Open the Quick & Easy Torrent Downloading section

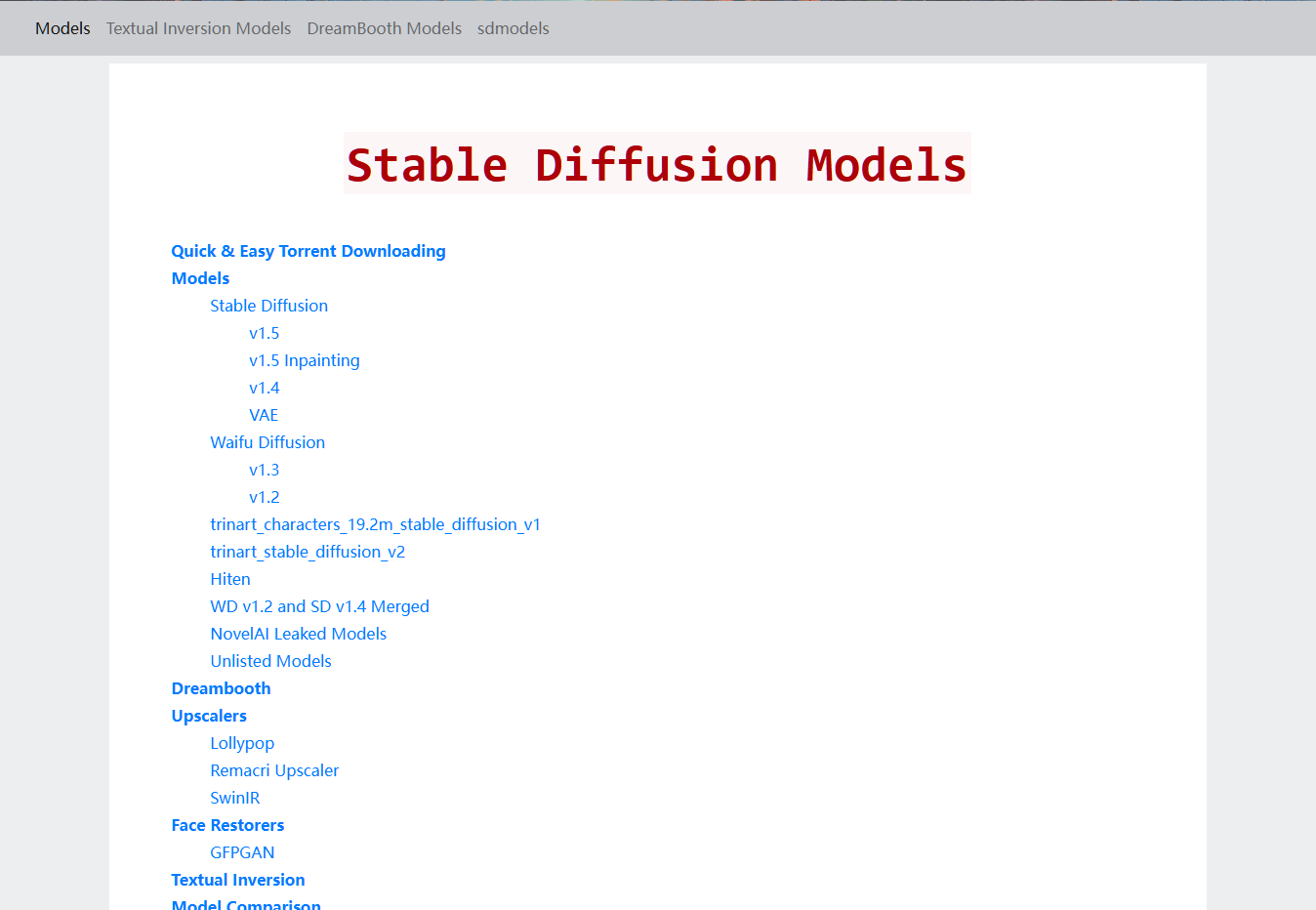308,251
